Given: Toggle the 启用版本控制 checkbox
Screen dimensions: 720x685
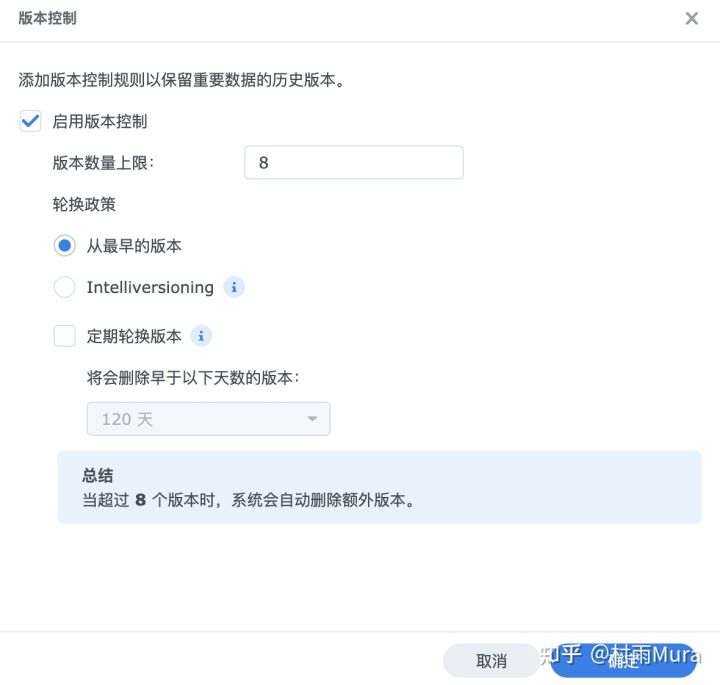Looking at the screenshot, I should click(31, 121).
